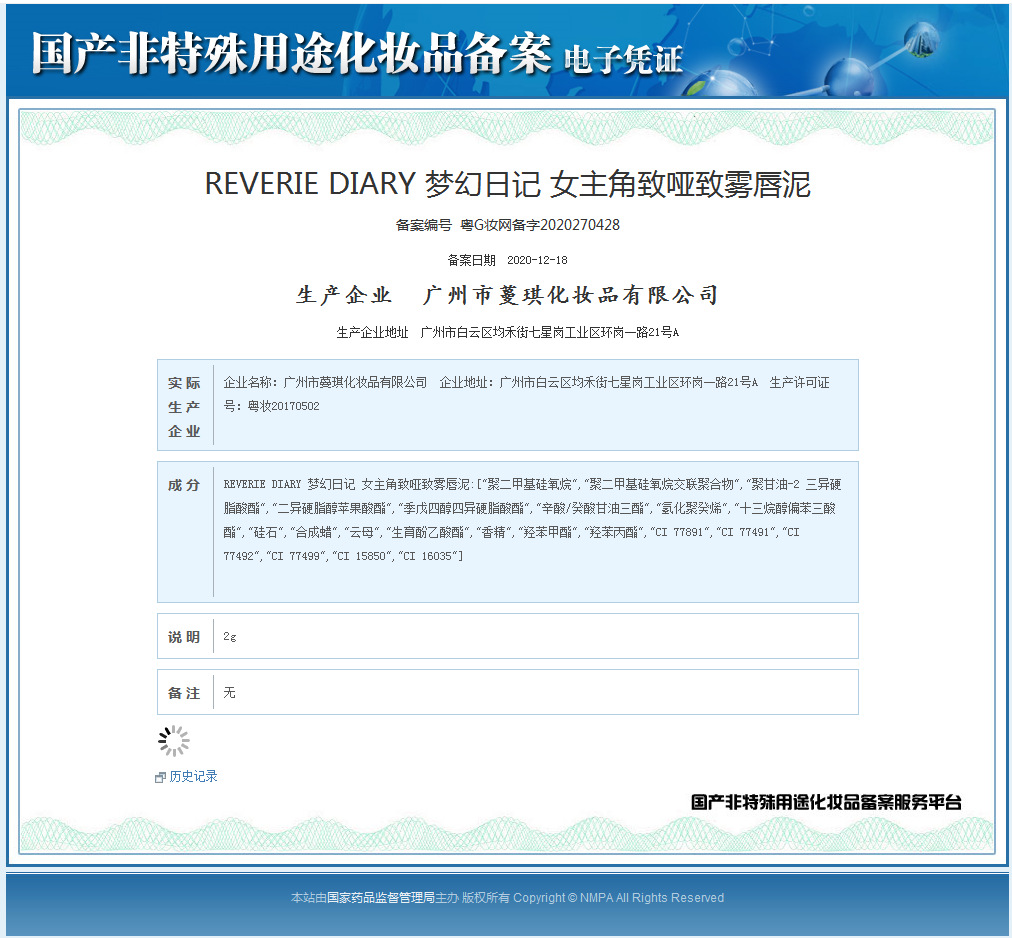Click the 无 remark value

[x=229, y=693]
